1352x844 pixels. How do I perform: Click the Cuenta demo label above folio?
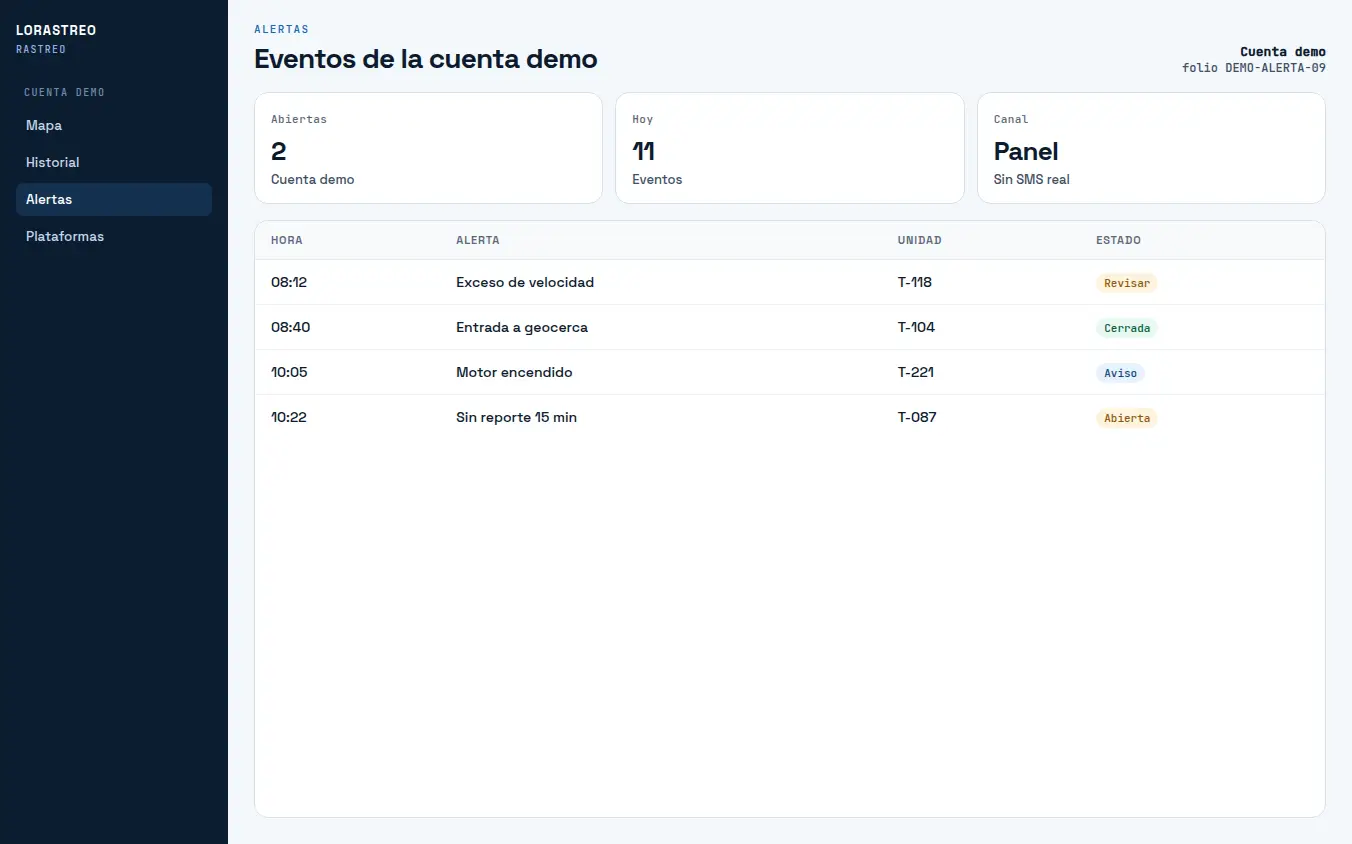[1283, 52]
